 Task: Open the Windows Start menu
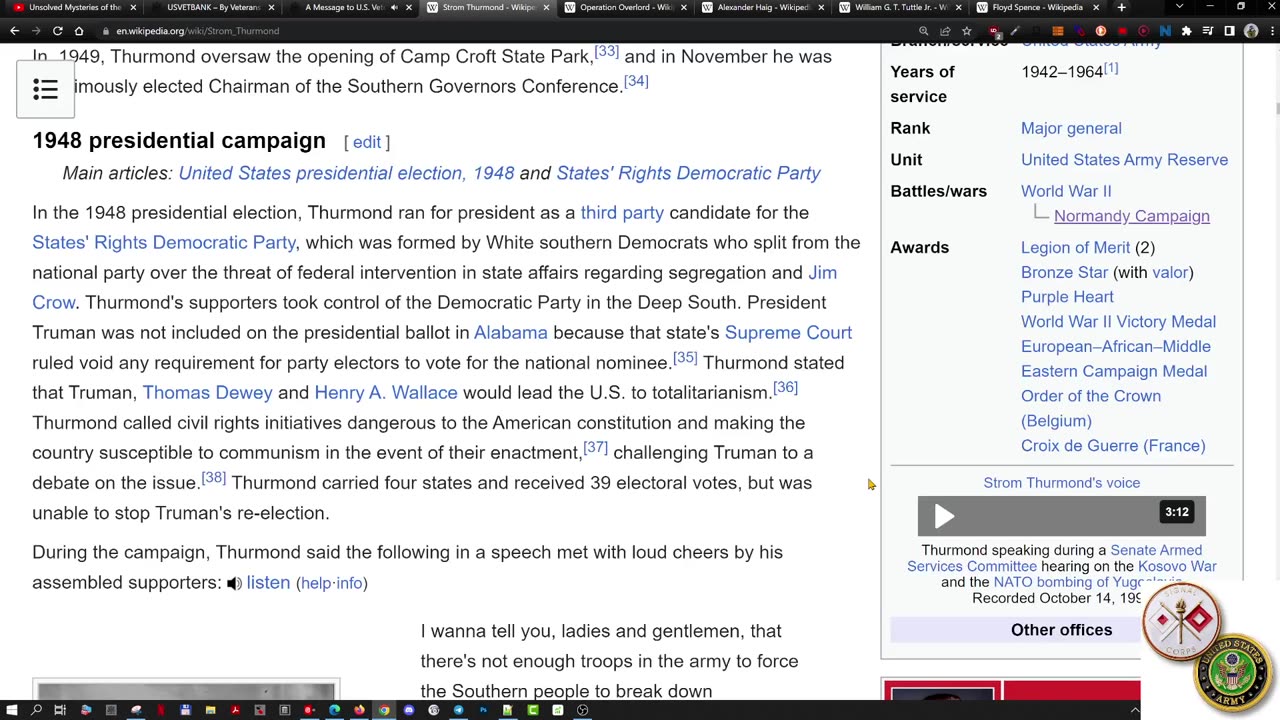11,710
